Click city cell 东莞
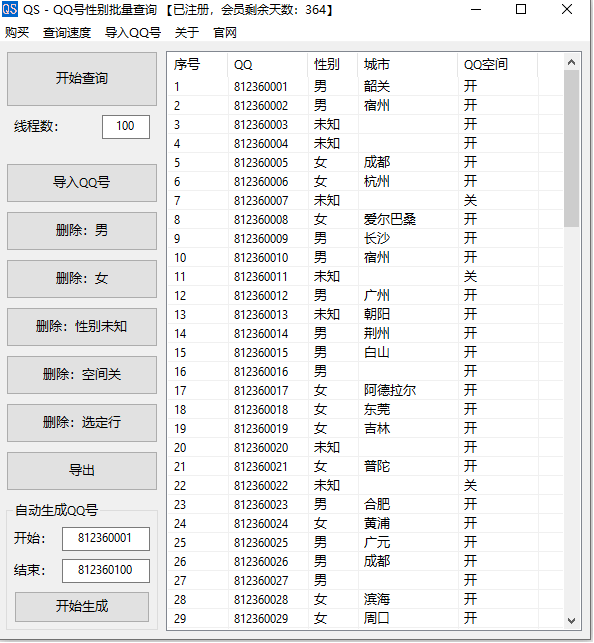This screenshot has height=643, width=594. [377, 410]
